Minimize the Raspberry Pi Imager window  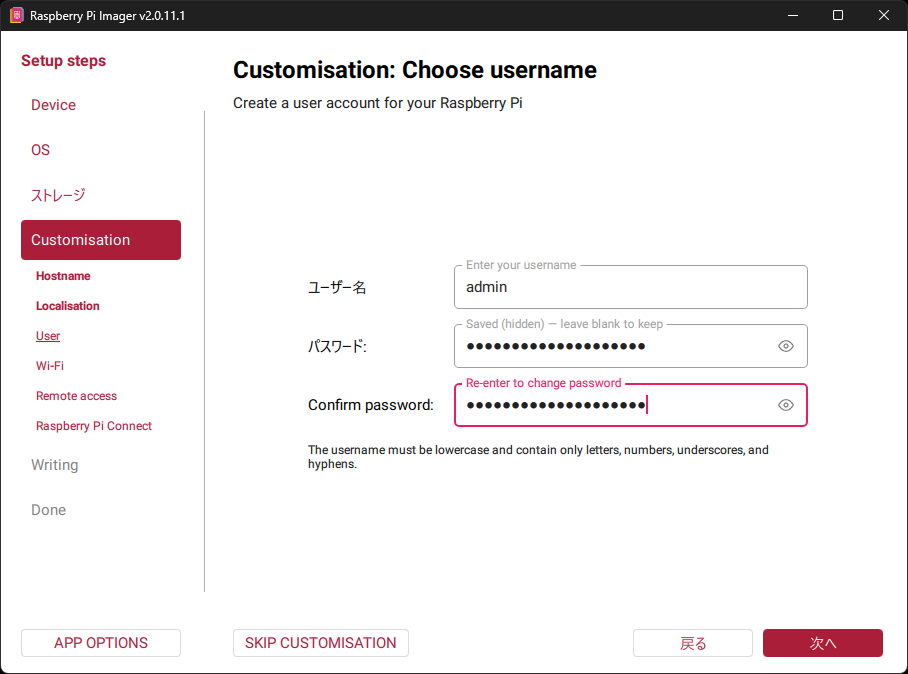click(x=793, y=15)
